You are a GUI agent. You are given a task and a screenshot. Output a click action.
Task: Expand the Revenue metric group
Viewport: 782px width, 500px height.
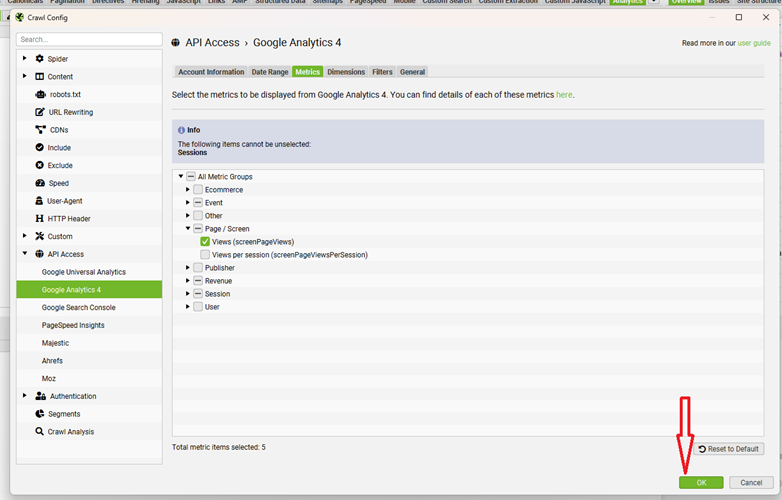(x=188, y=281)
